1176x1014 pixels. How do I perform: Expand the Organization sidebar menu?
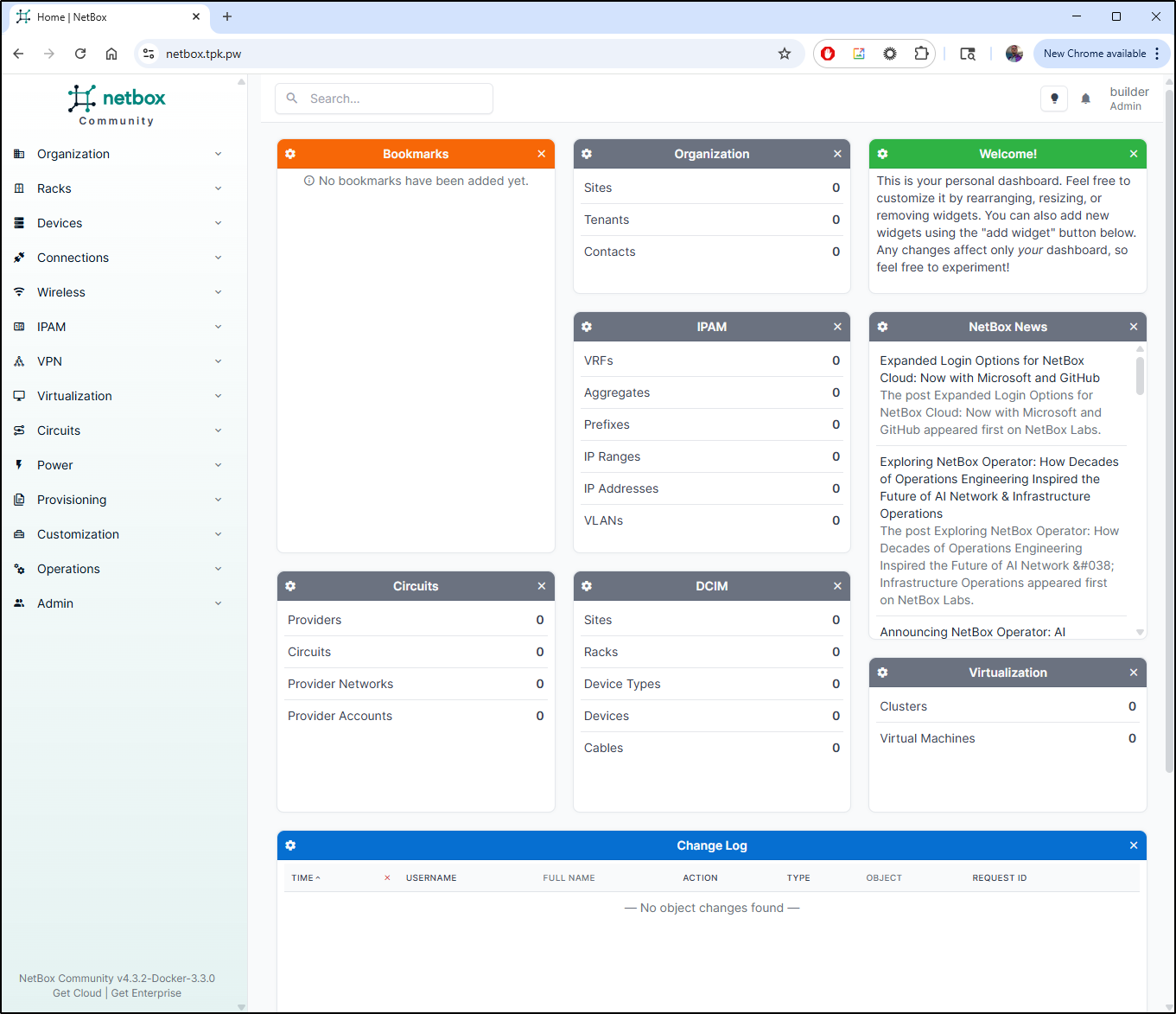(x=118, y=154)
